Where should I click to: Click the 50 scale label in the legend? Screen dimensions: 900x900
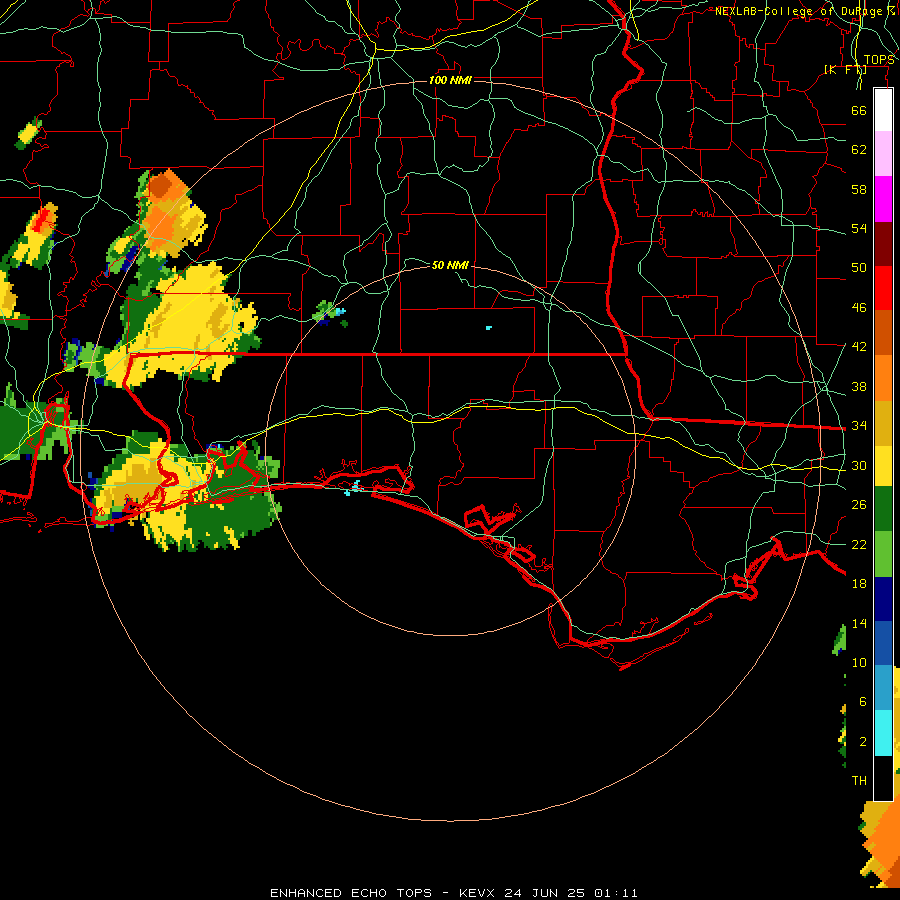(859, 267)
